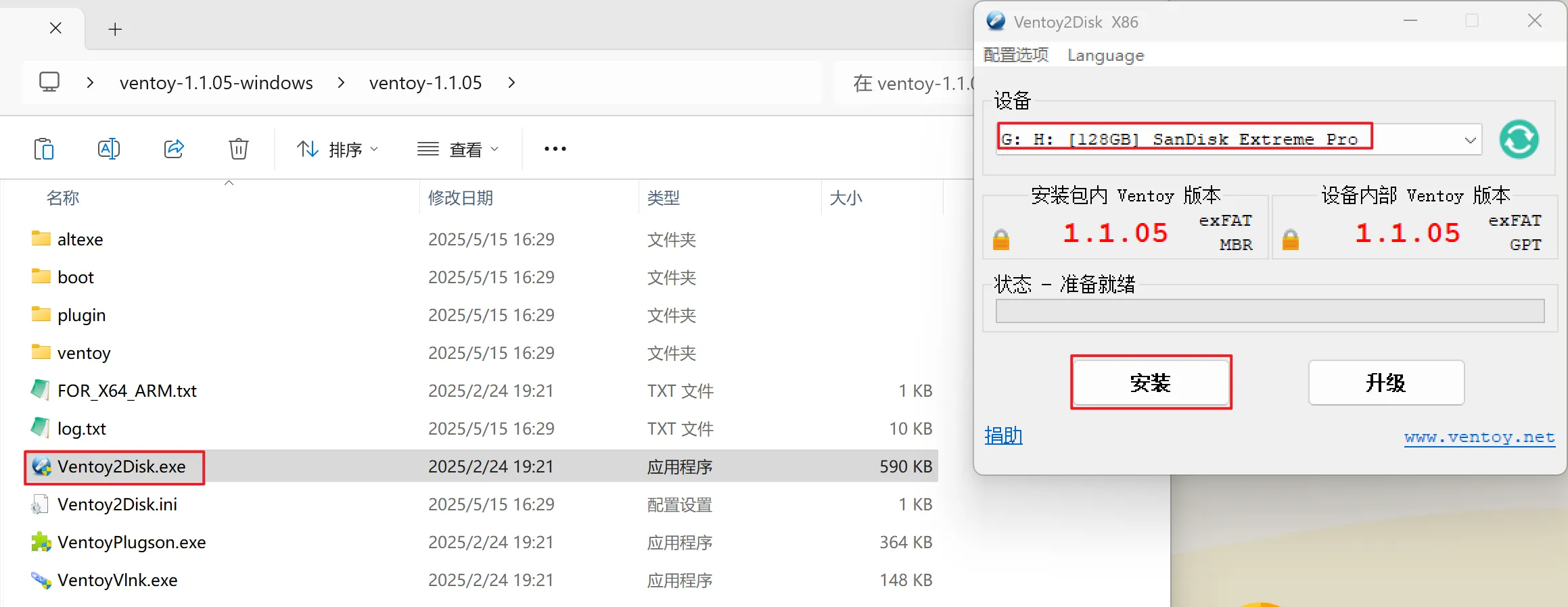Click the file name Ventoy2Disk.exe
The height and width of the screenshot is (607, 1568).
[x=122, y=466]
